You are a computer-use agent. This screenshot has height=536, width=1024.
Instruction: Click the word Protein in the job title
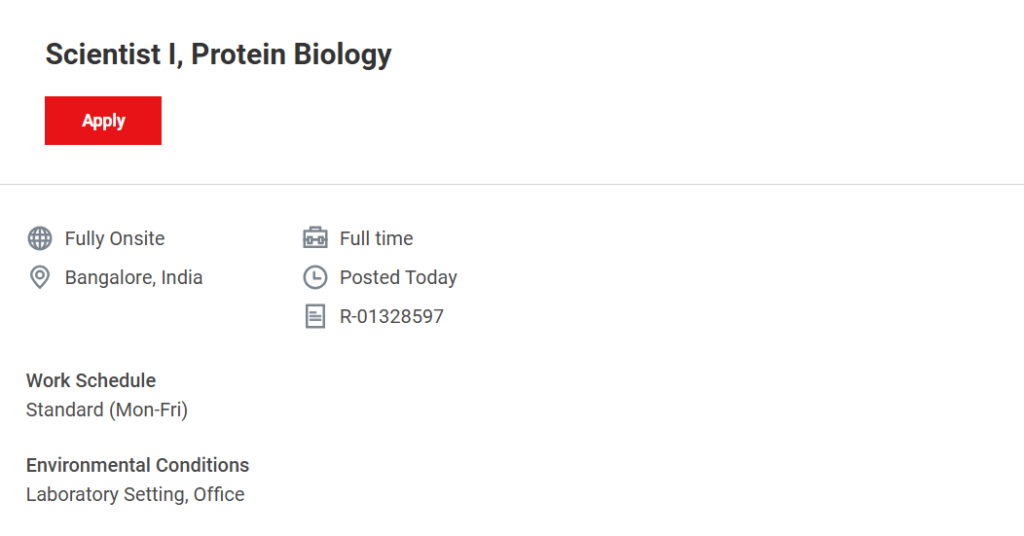pyautogui.click(x=238, y=54)
